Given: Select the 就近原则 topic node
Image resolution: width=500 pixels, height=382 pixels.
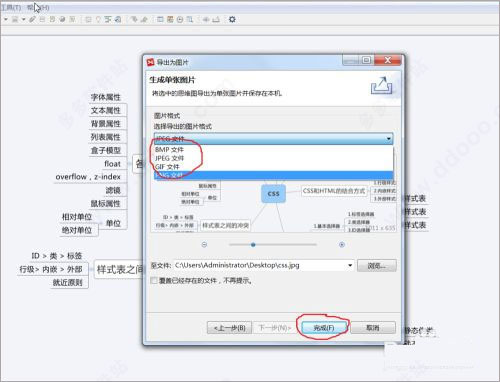Looking at the screenshot, I should 68,282.
